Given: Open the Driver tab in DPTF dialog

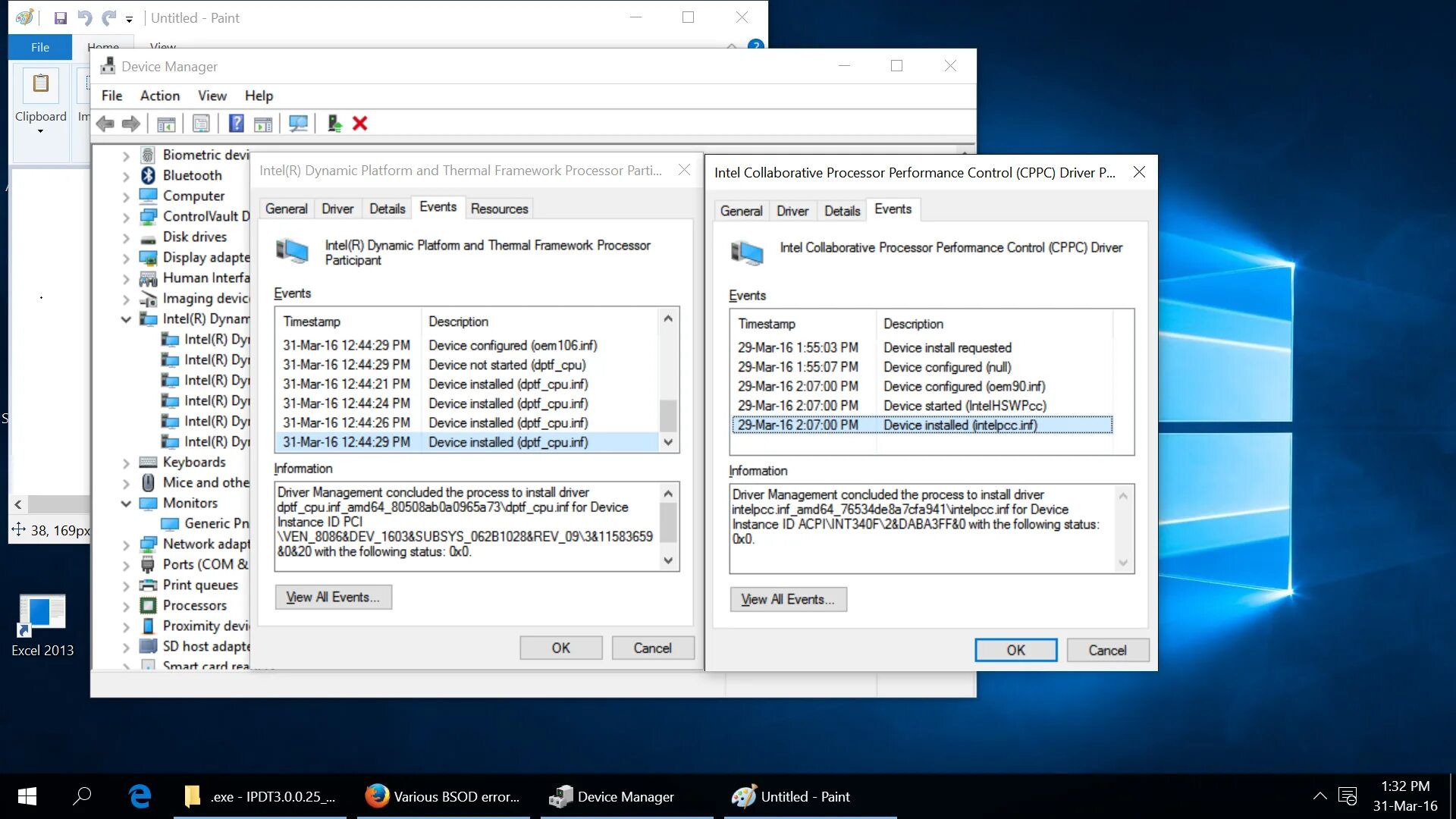Looking at the screenshot, I should click(337, 209).
